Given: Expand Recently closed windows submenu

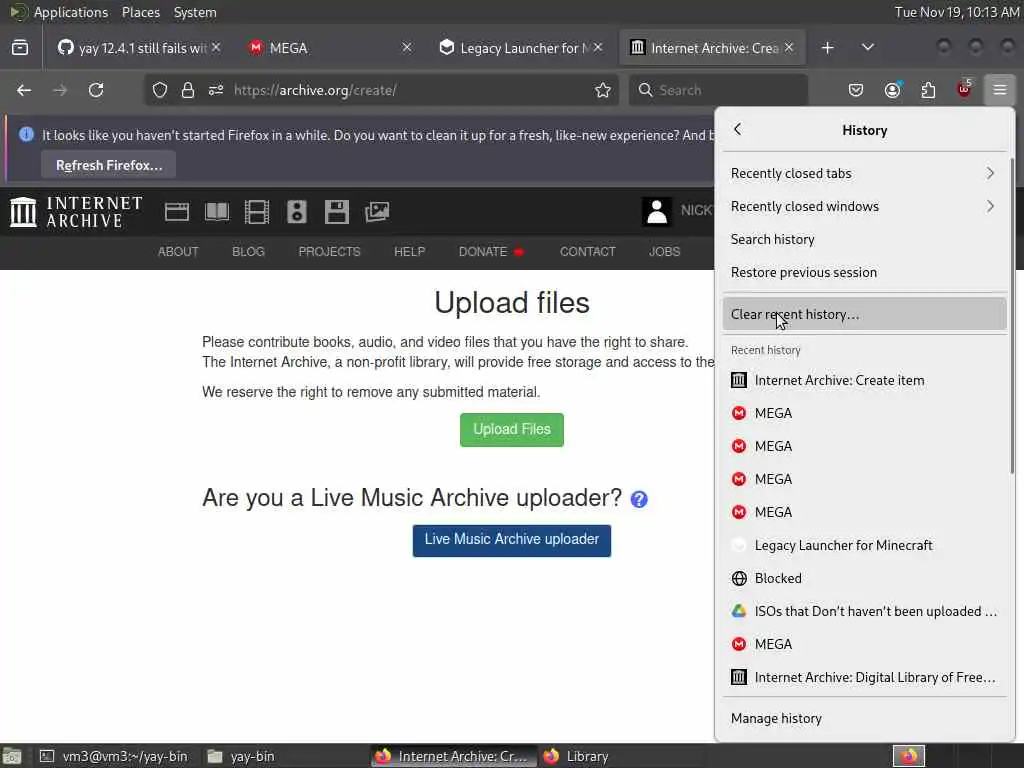Looking at the screenshot, I should click(864, 206).
